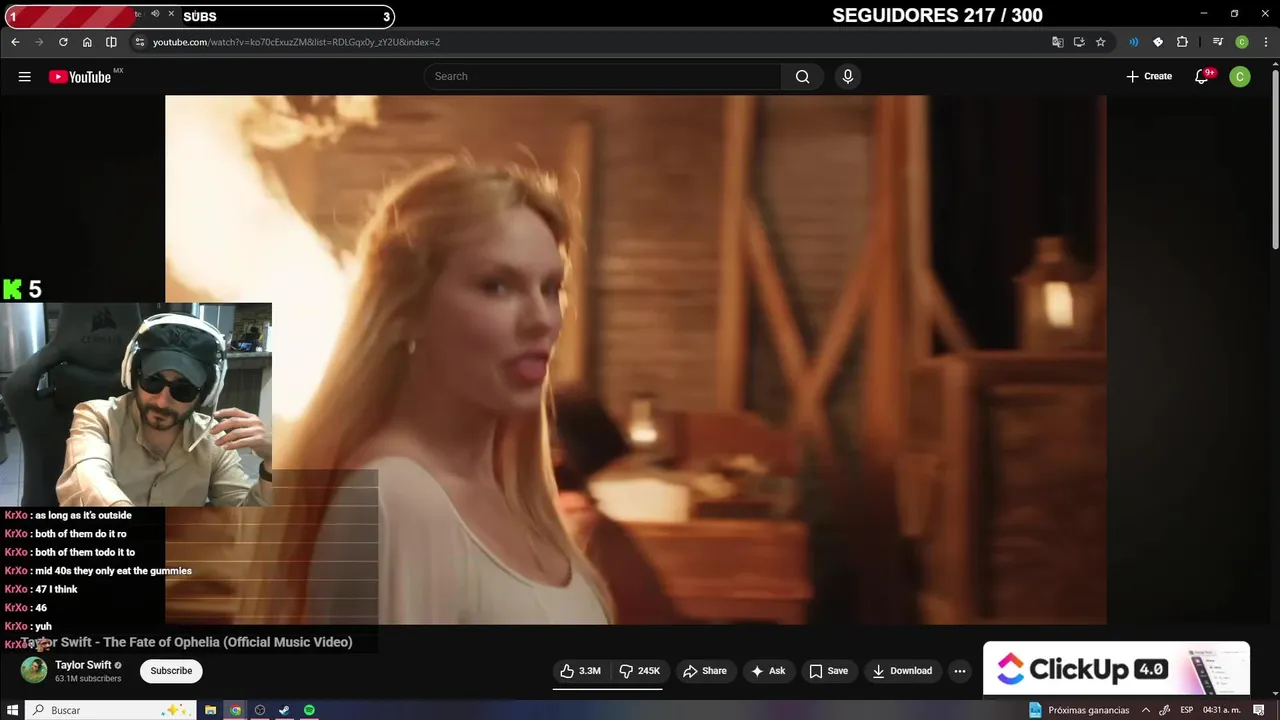Open the blue sound-wave extension icon
The height and width of the screenshot is (720, 1280).
1134,42
